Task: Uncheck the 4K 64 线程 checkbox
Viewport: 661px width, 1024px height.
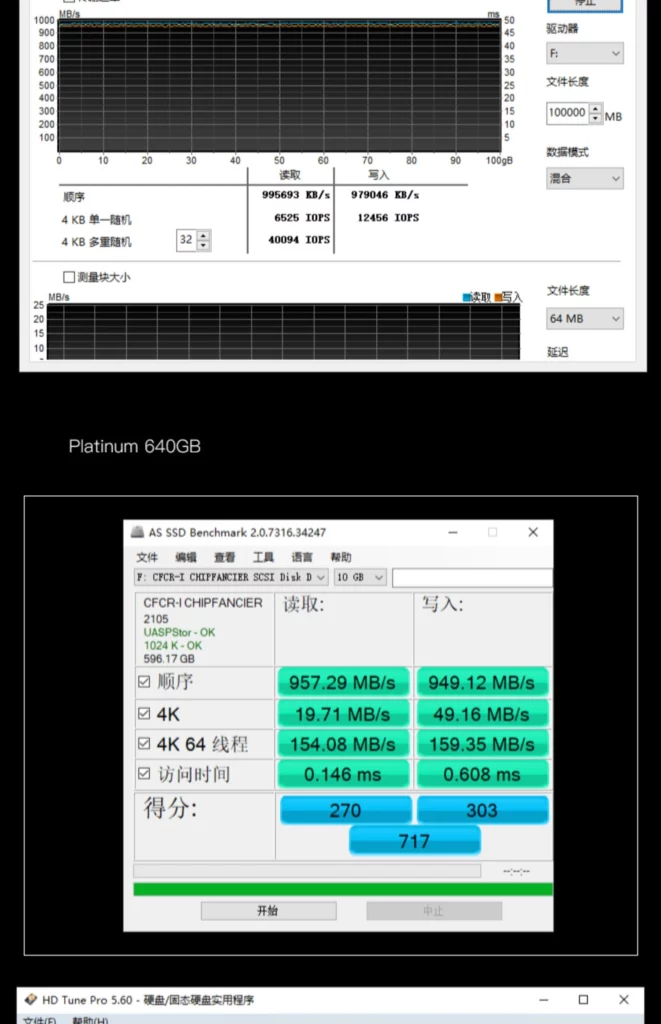Action: click(144, 743)
